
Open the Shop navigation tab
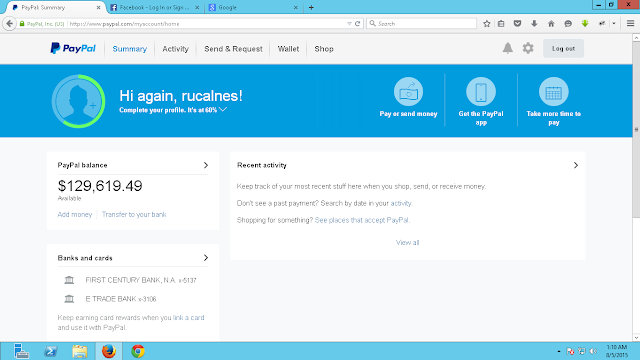(x=324, y=49)
